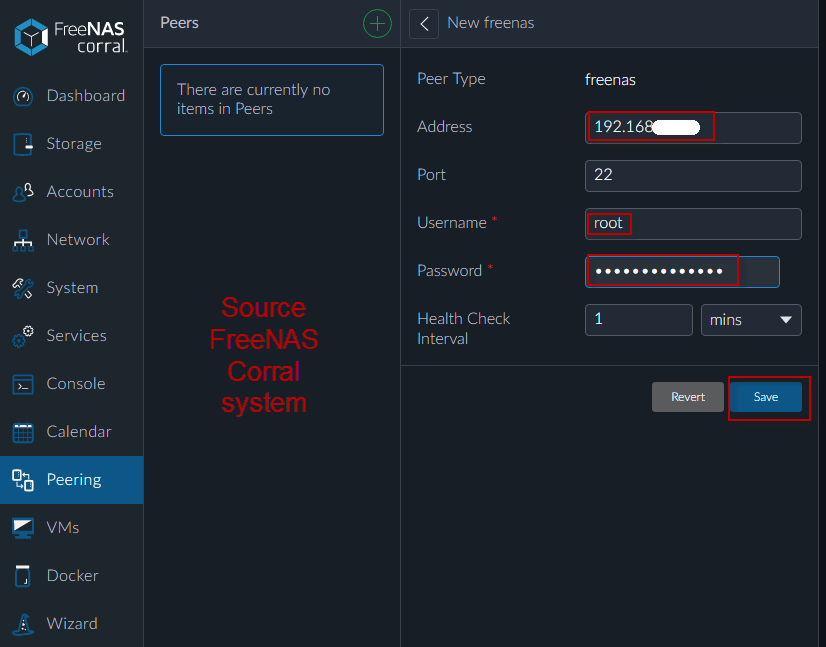The height and width of the screenshot is (647, 826).
Task: Open Accounts via the users icon
Action: point(24,192)
